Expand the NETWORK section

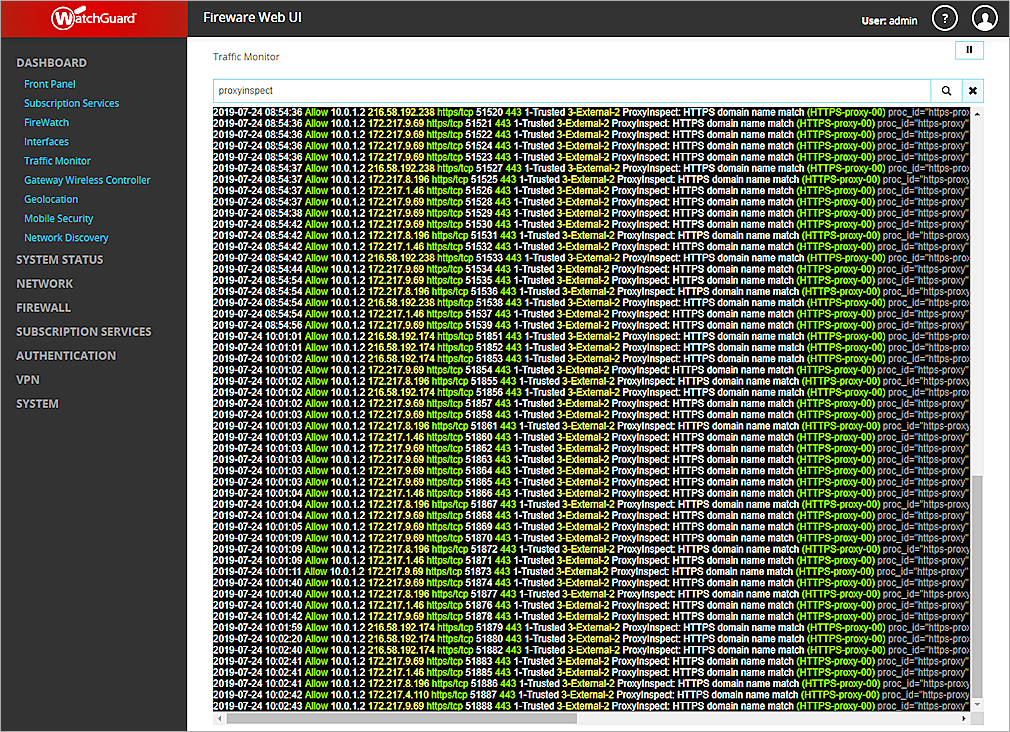(44, 283)
